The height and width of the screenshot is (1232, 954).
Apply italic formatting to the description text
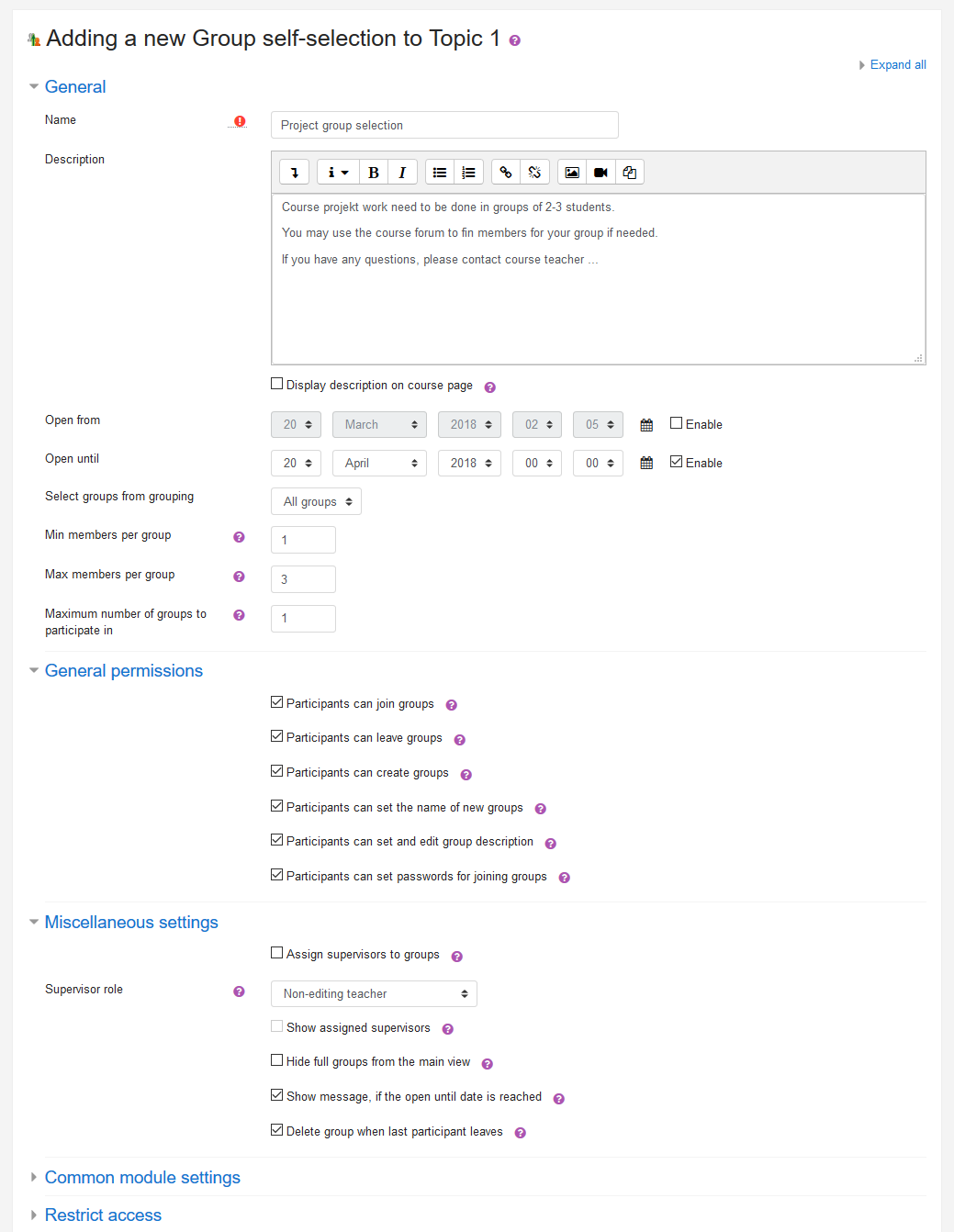click(402, 172)
